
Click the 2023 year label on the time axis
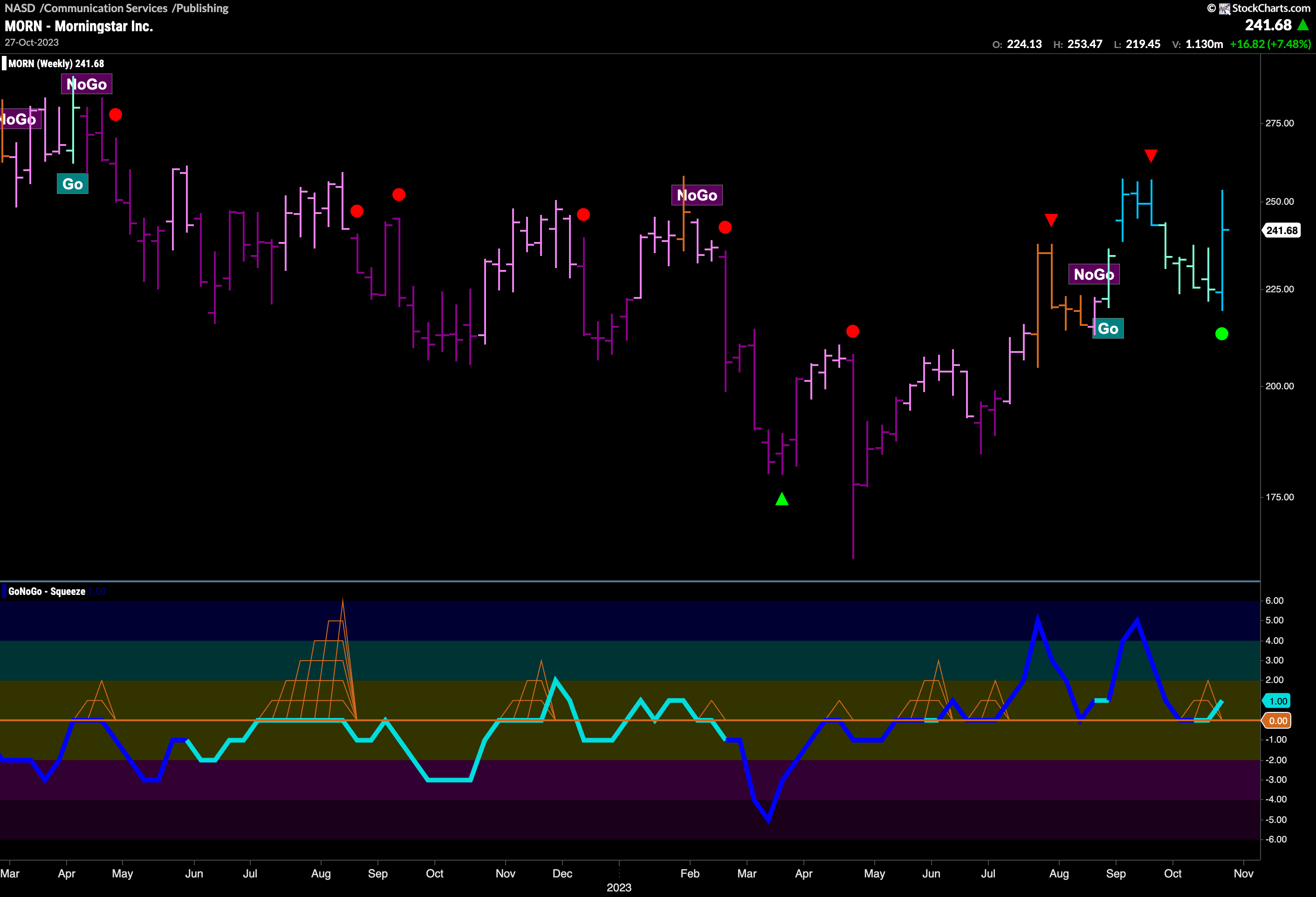click(x=619, y=887)
